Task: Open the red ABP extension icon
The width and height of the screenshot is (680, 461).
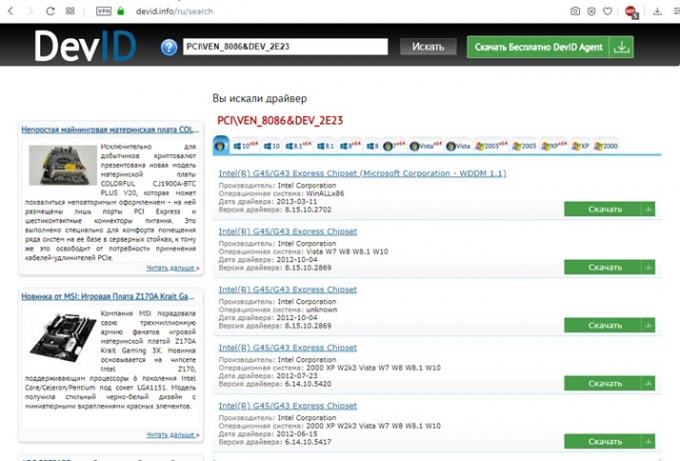Action: tap(631, 12)
